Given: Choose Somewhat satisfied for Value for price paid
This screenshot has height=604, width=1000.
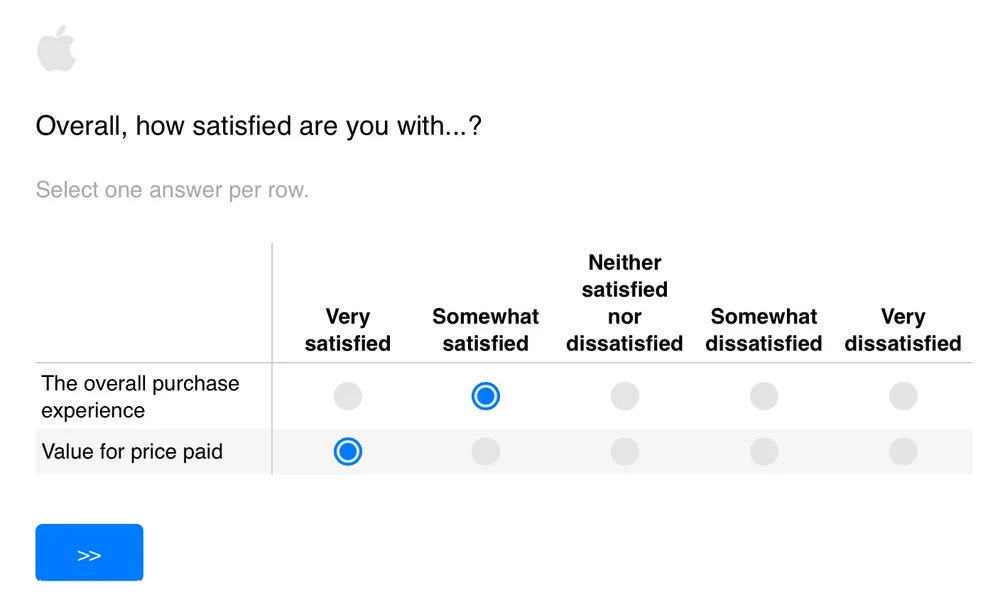Looking at the screenshot, I should (x=485, y=452).
